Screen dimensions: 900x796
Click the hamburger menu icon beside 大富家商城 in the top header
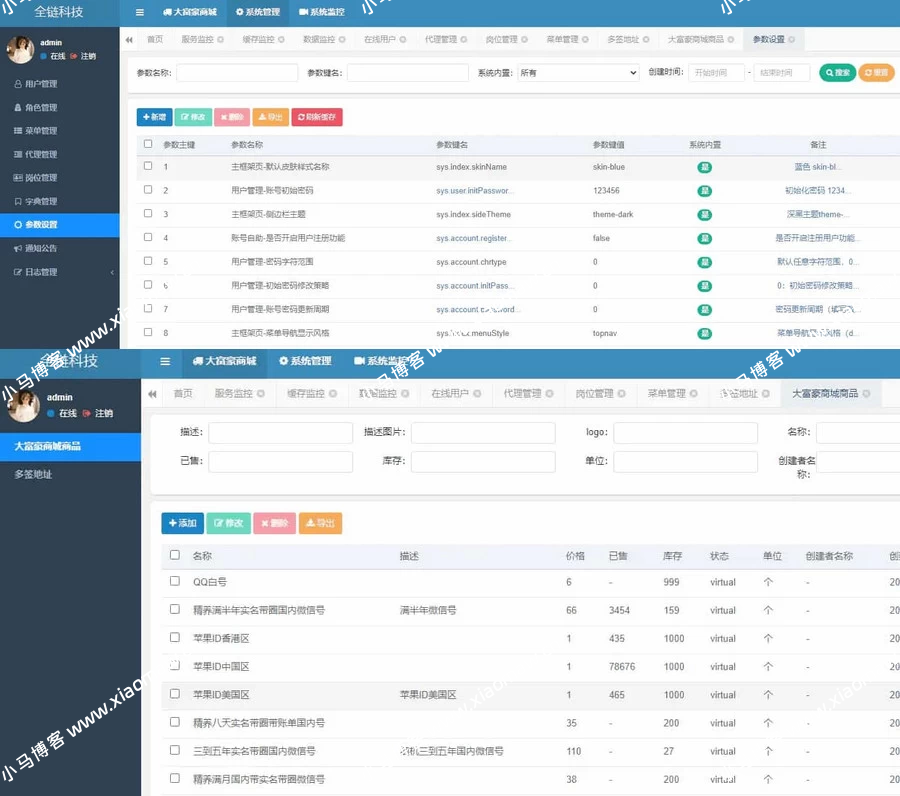pos(139,13)
